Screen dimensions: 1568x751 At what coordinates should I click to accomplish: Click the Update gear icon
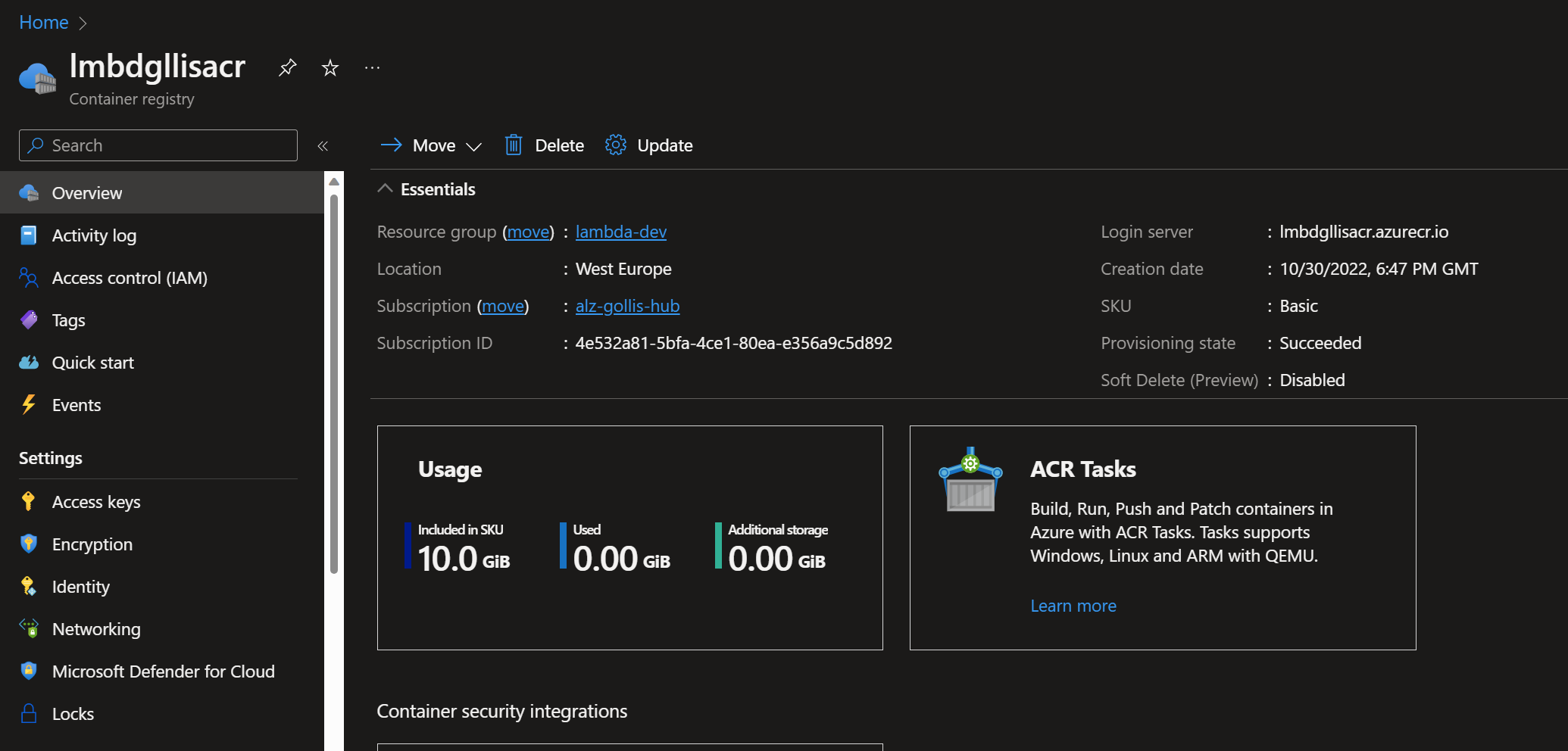(615, 145)
